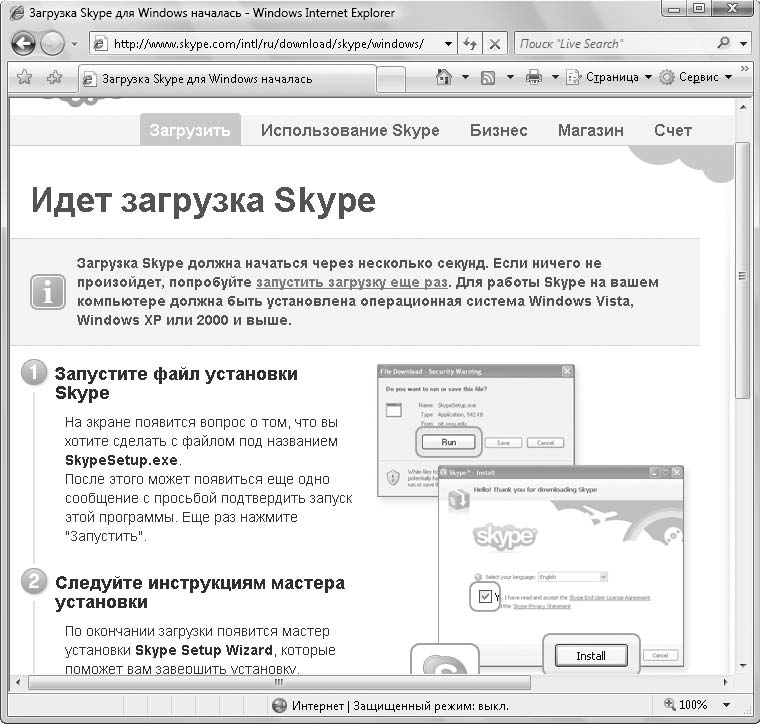Click the Сервис gear icon
760x724 pixels.
click(x=667, y=77)
